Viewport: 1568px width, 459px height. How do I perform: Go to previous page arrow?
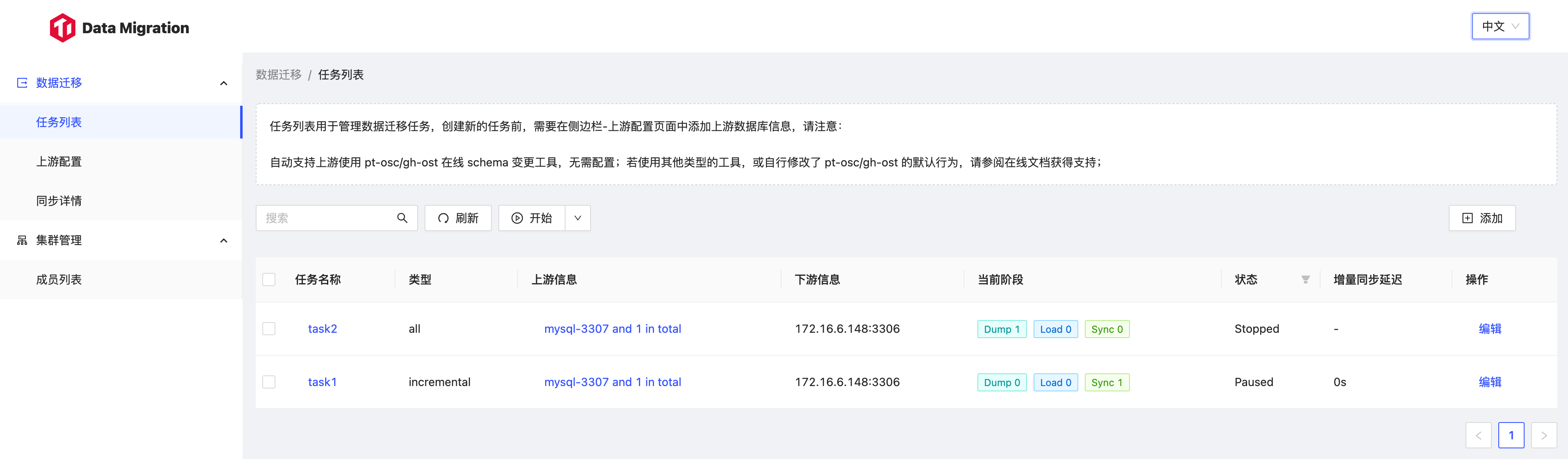pyautogui.click(x=1478, y=435)
